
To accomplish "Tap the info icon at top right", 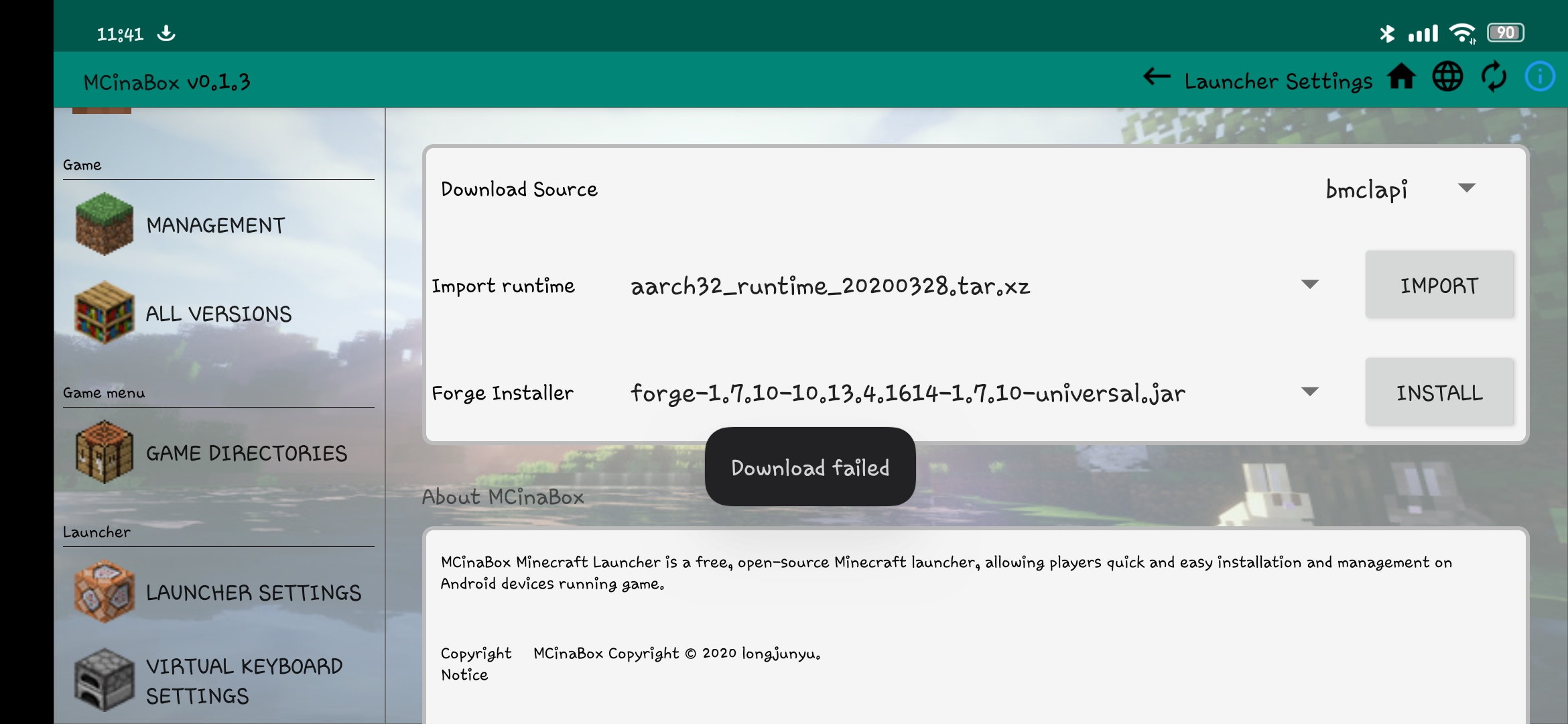I will [x=1539, y=76].
